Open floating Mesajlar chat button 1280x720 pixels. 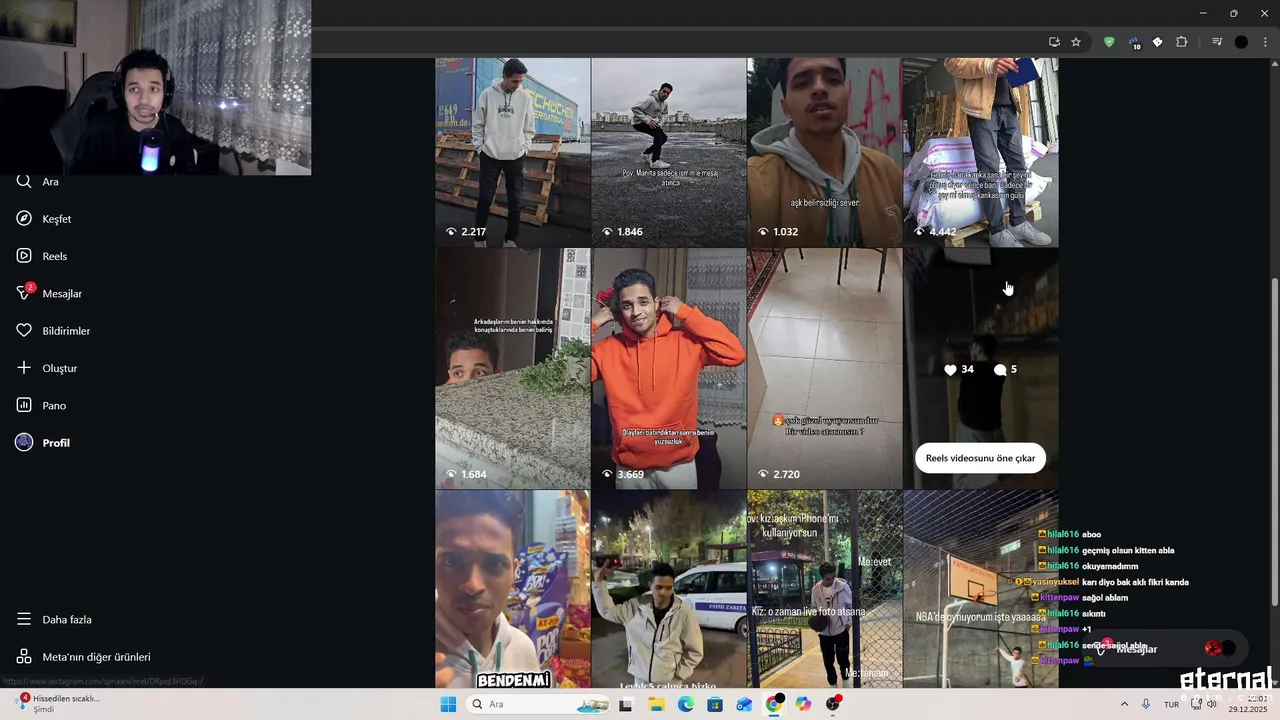1168,649
